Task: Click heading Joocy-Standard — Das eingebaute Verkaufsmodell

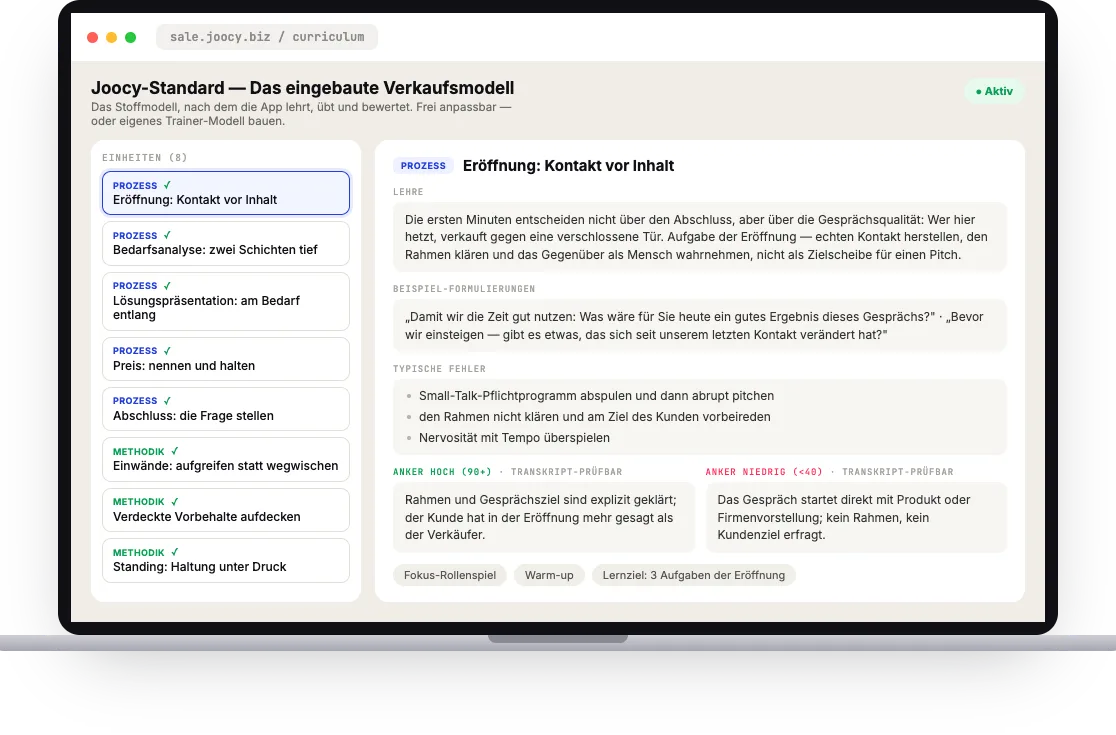Action: tap(302, 88)
